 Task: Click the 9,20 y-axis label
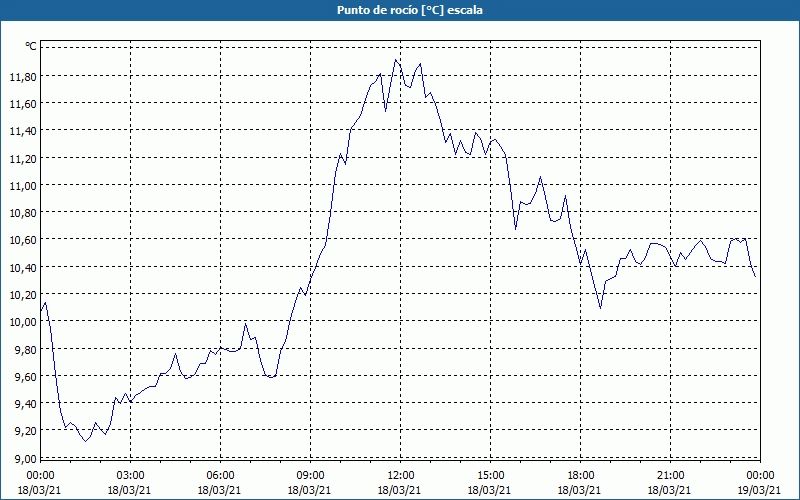pyautogui.click(x=26, y=431)
